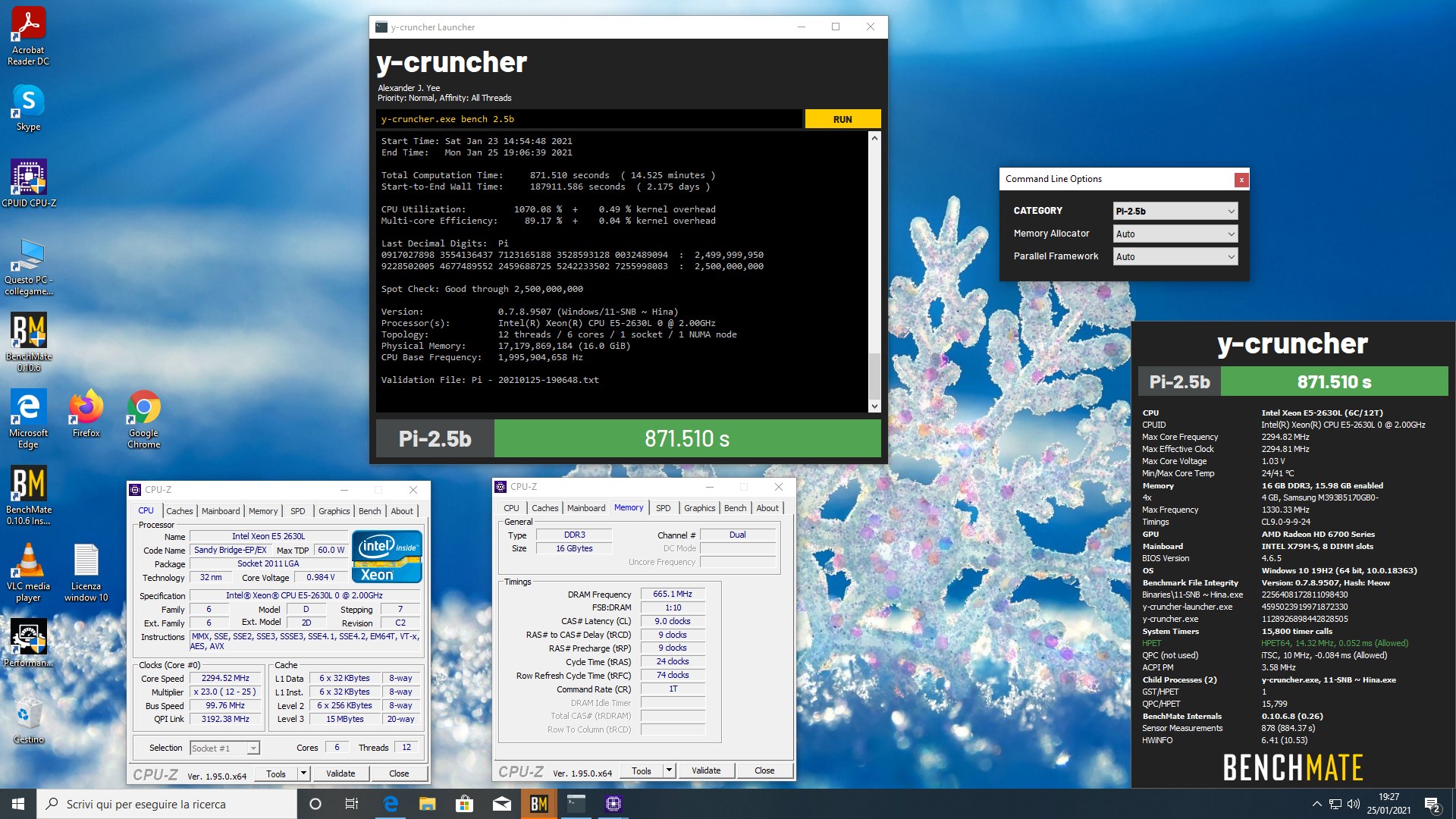Open Windows Start menu
Image resolution: width=1456 pixels, height=819 pixels.
click(18, 804)
